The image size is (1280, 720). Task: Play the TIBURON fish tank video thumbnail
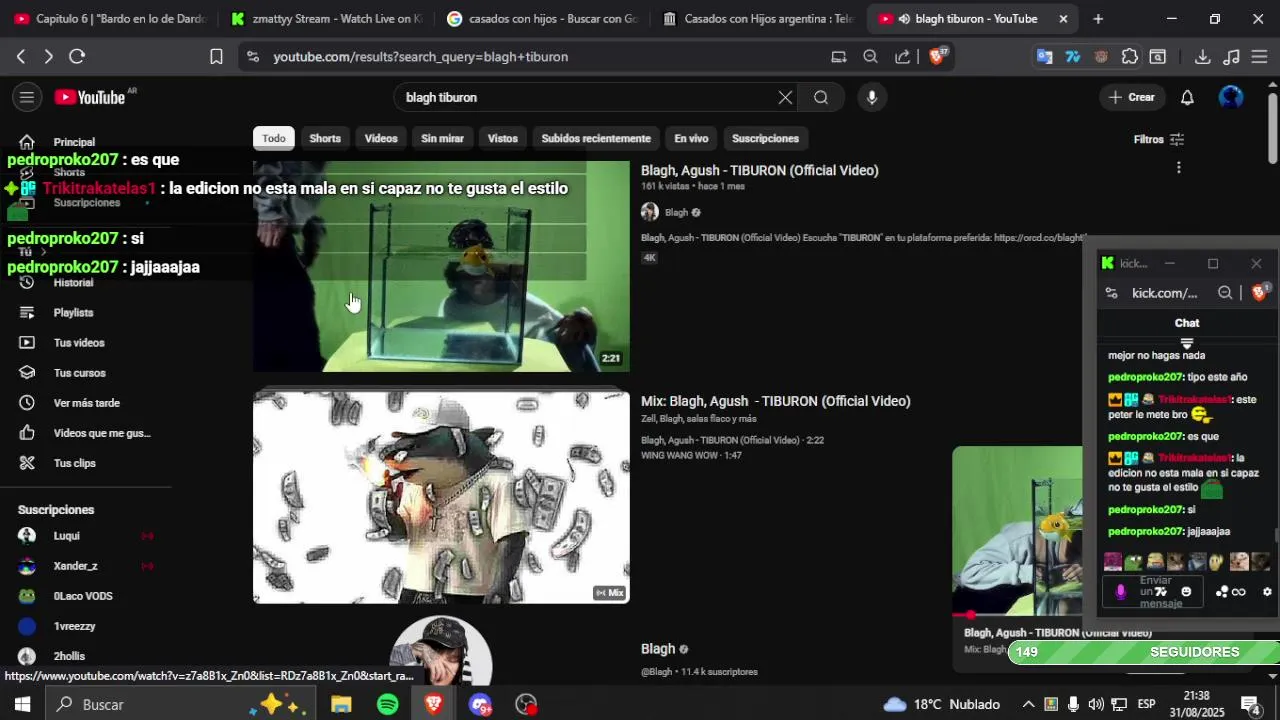(x=441, y=266)
